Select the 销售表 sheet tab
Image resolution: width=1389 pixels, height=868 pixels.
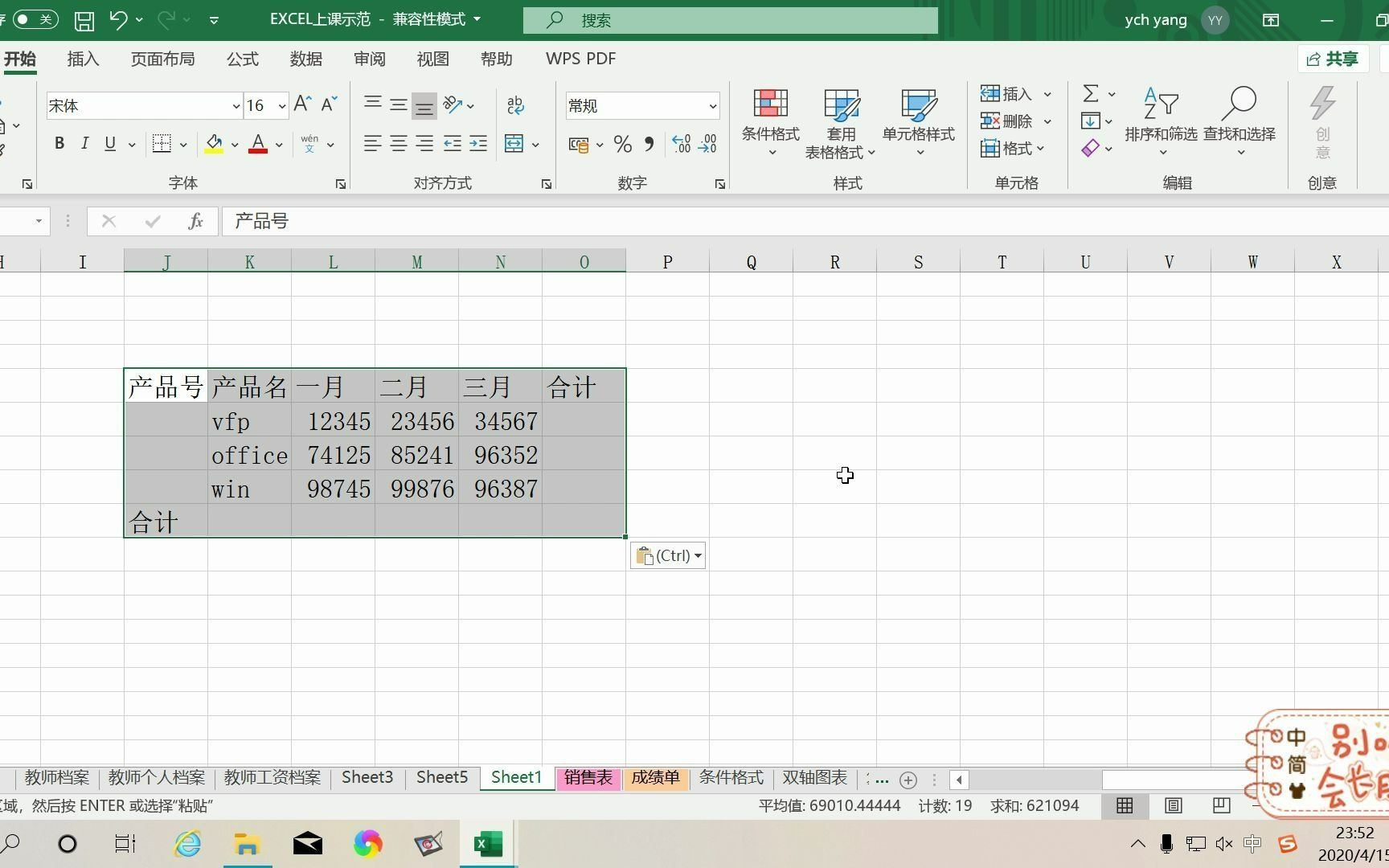[x=588, y=777]
